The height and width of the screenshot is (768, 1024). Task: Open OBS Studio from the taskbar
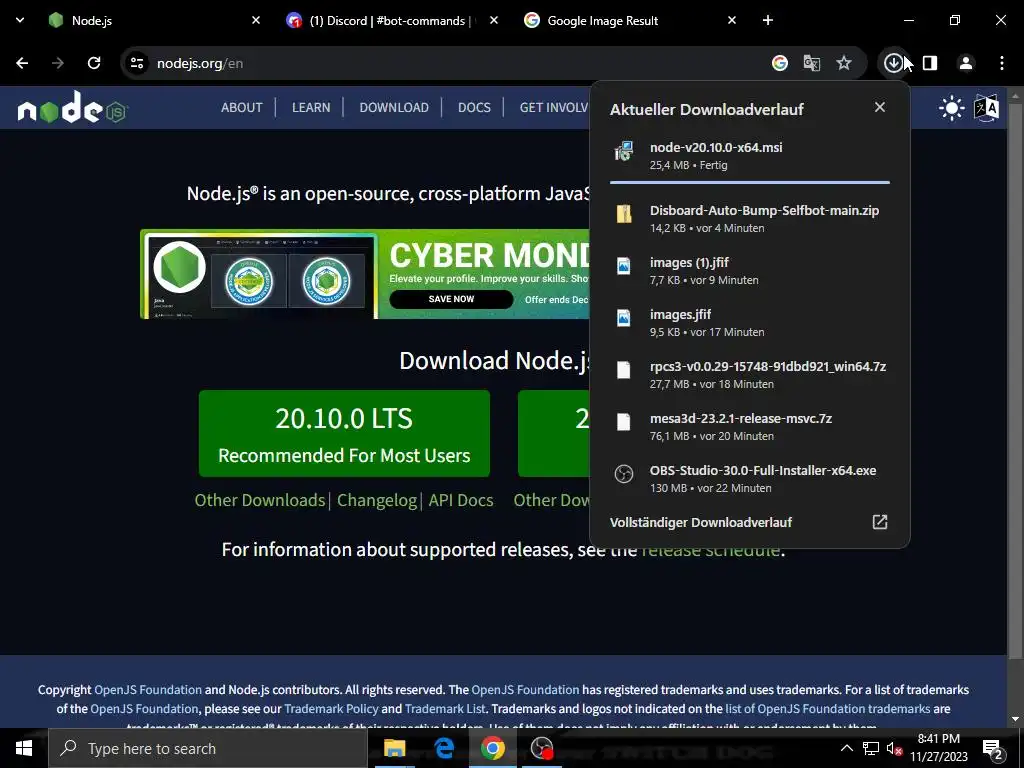(542, 748)
